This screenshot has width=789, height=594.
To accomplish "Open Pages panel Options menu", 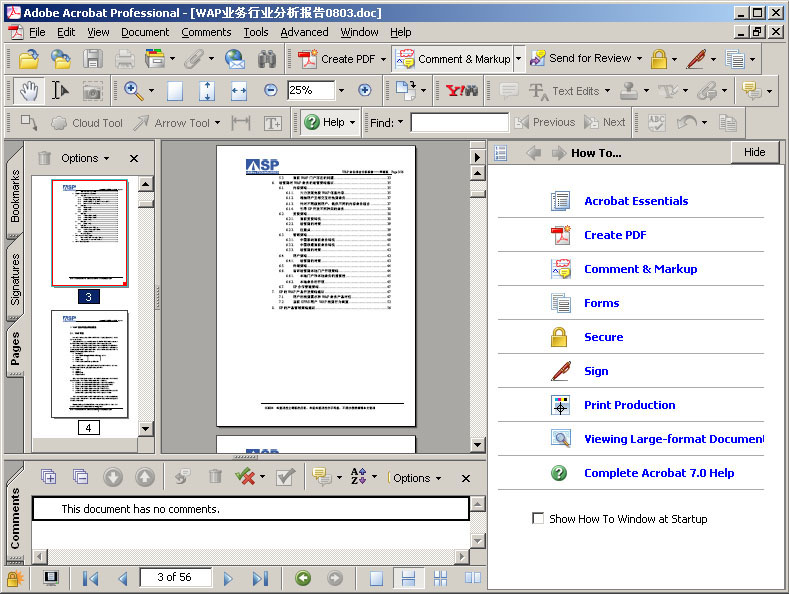I will point(85,158).
